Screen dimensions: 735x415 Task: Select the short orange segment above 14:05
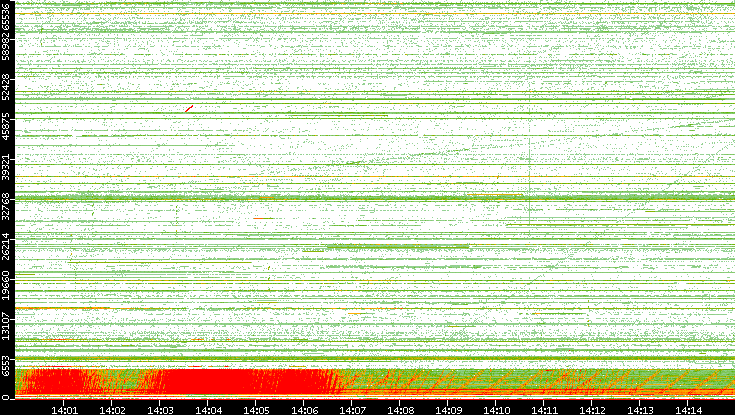pos(263,217)
